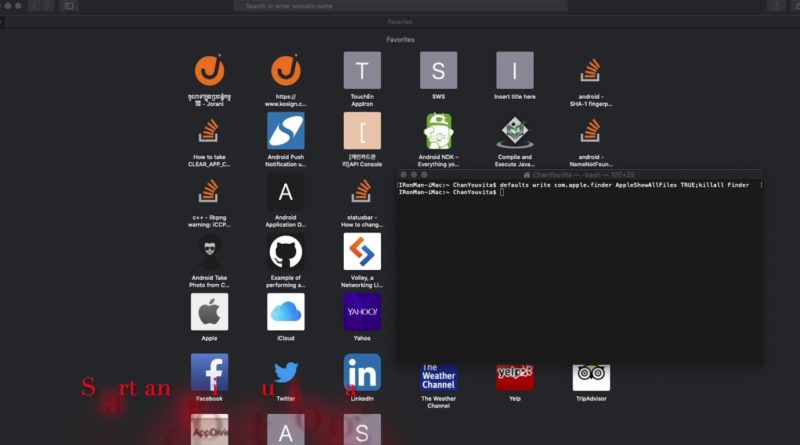
Task: Go forward using Safari's forward arrow
Action: coord(47,6)
